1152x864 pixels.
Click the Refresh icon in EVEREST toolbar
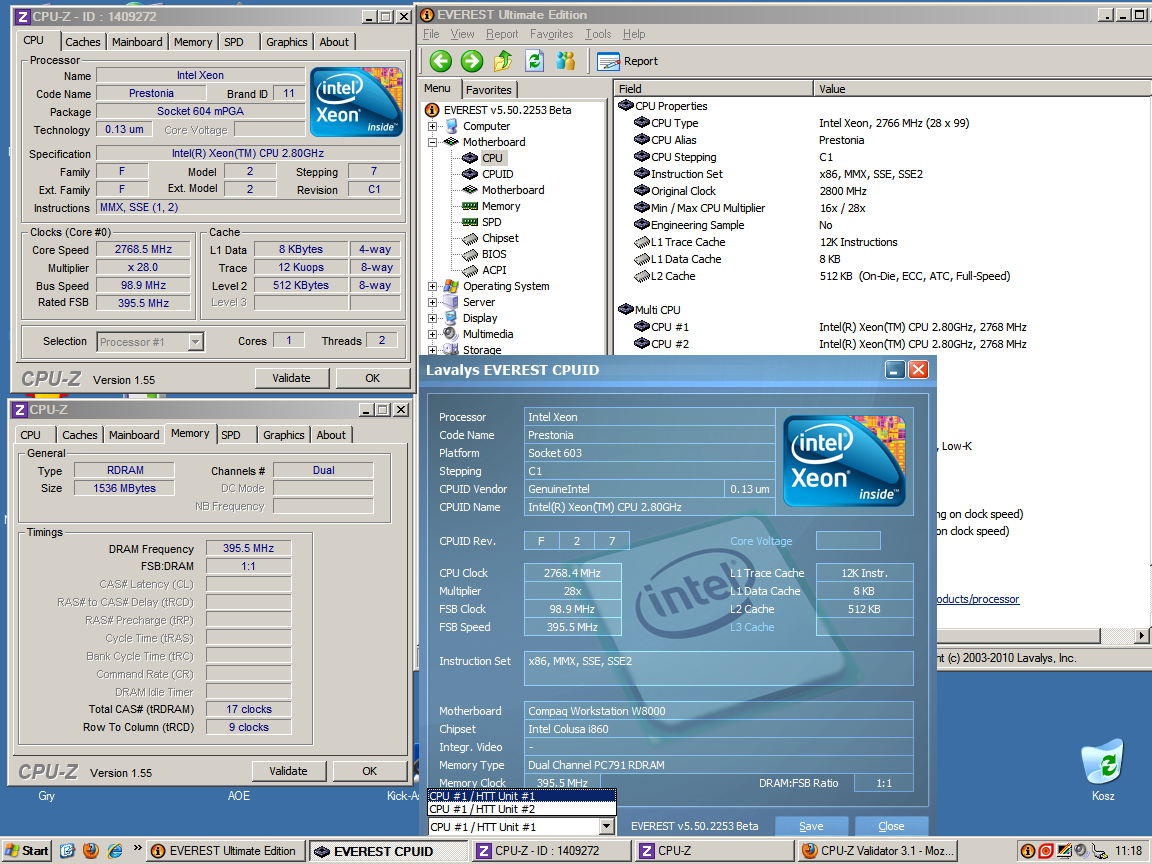coord(535,61)
